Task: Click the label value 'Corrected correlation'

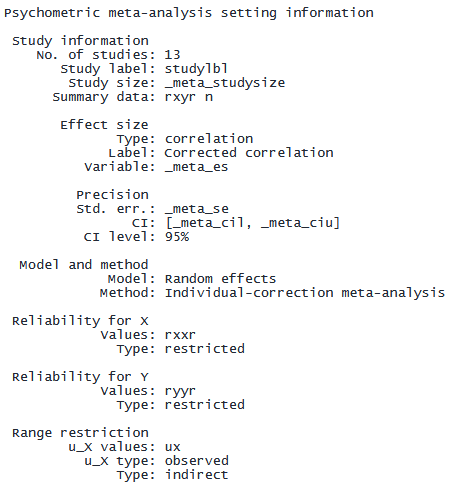Action: point(249,153)
